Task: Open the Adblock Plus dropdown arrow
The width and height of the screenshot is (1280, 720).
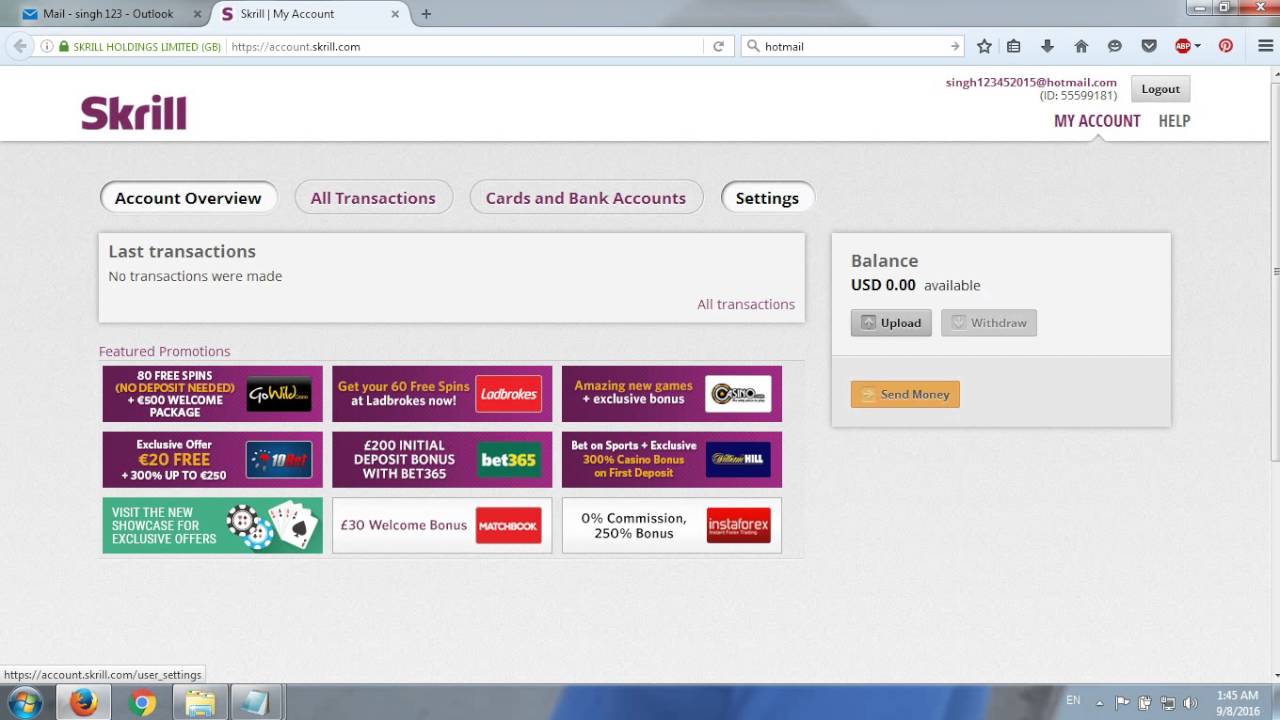Action: [x=1198, y=46]
